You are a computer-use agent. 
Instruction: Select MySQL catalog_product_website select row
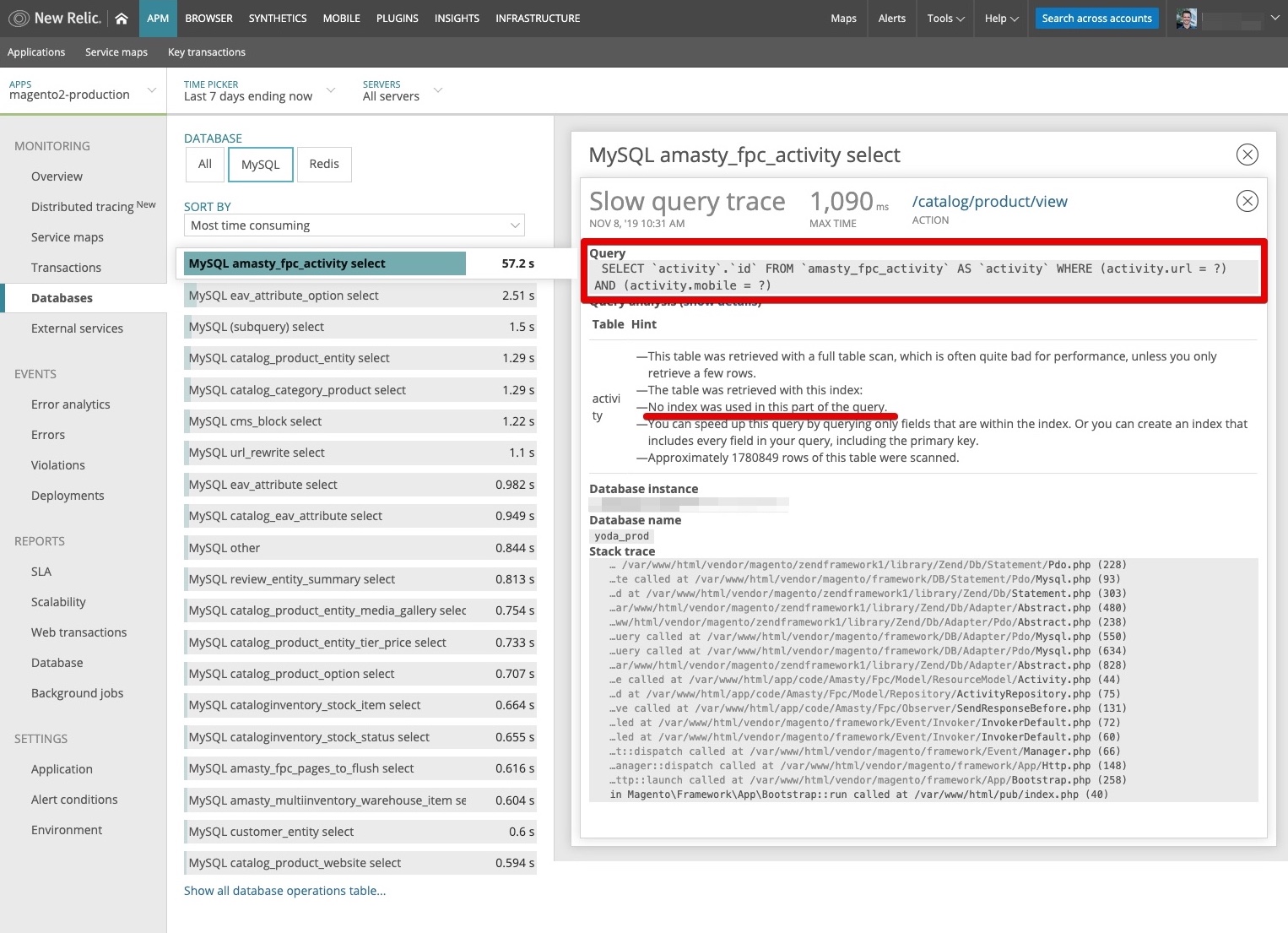pyautogui.click(x=360, y=863)
